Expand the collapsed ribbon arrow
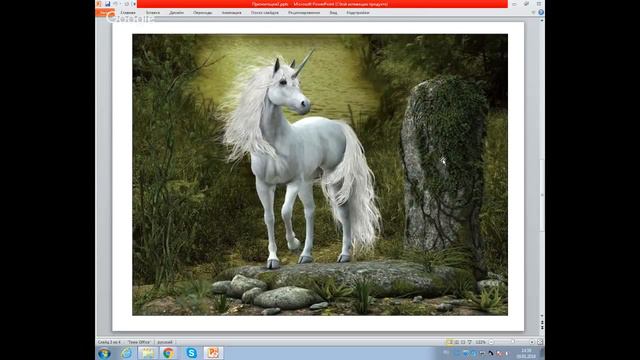640x360 pixels. [533, 13]
